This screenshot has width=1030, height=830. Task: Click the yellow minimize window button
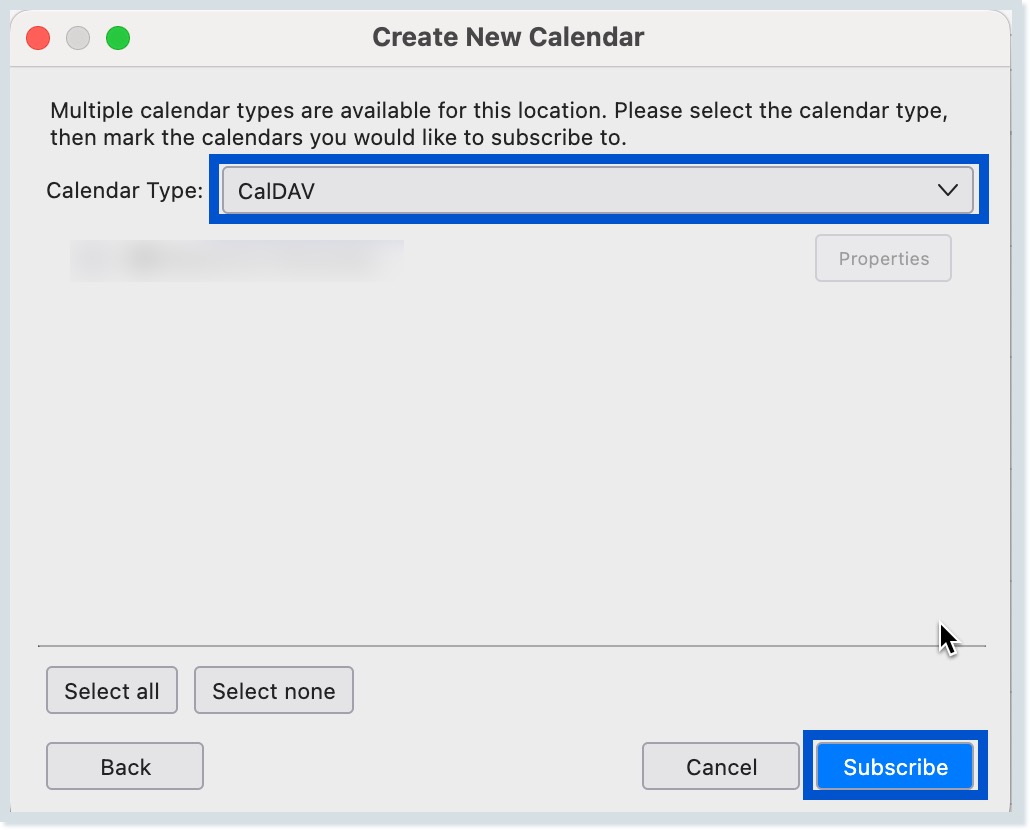click(x=78, y=38)
